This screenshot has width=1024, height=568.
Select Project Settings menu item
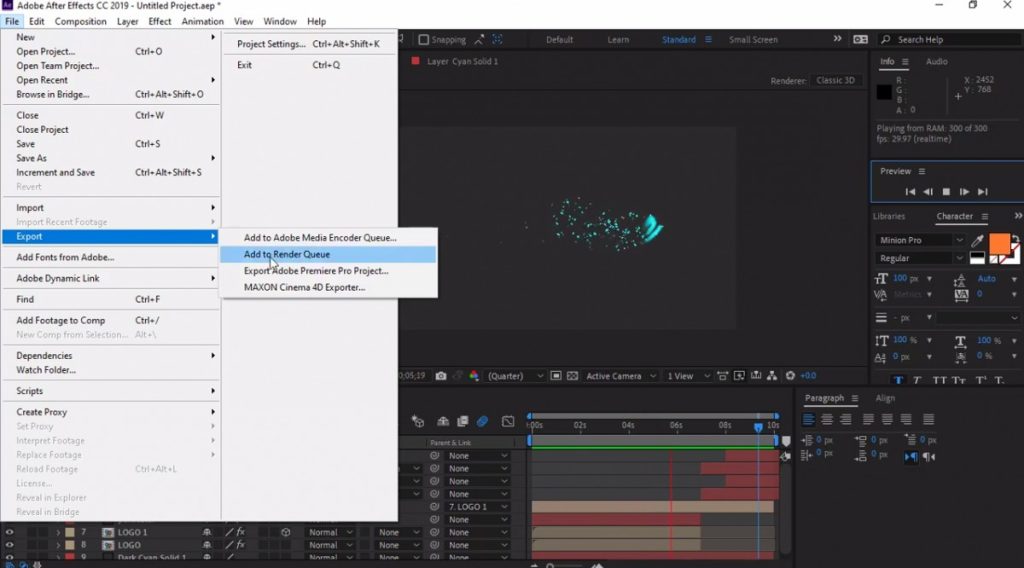(308, 44)
